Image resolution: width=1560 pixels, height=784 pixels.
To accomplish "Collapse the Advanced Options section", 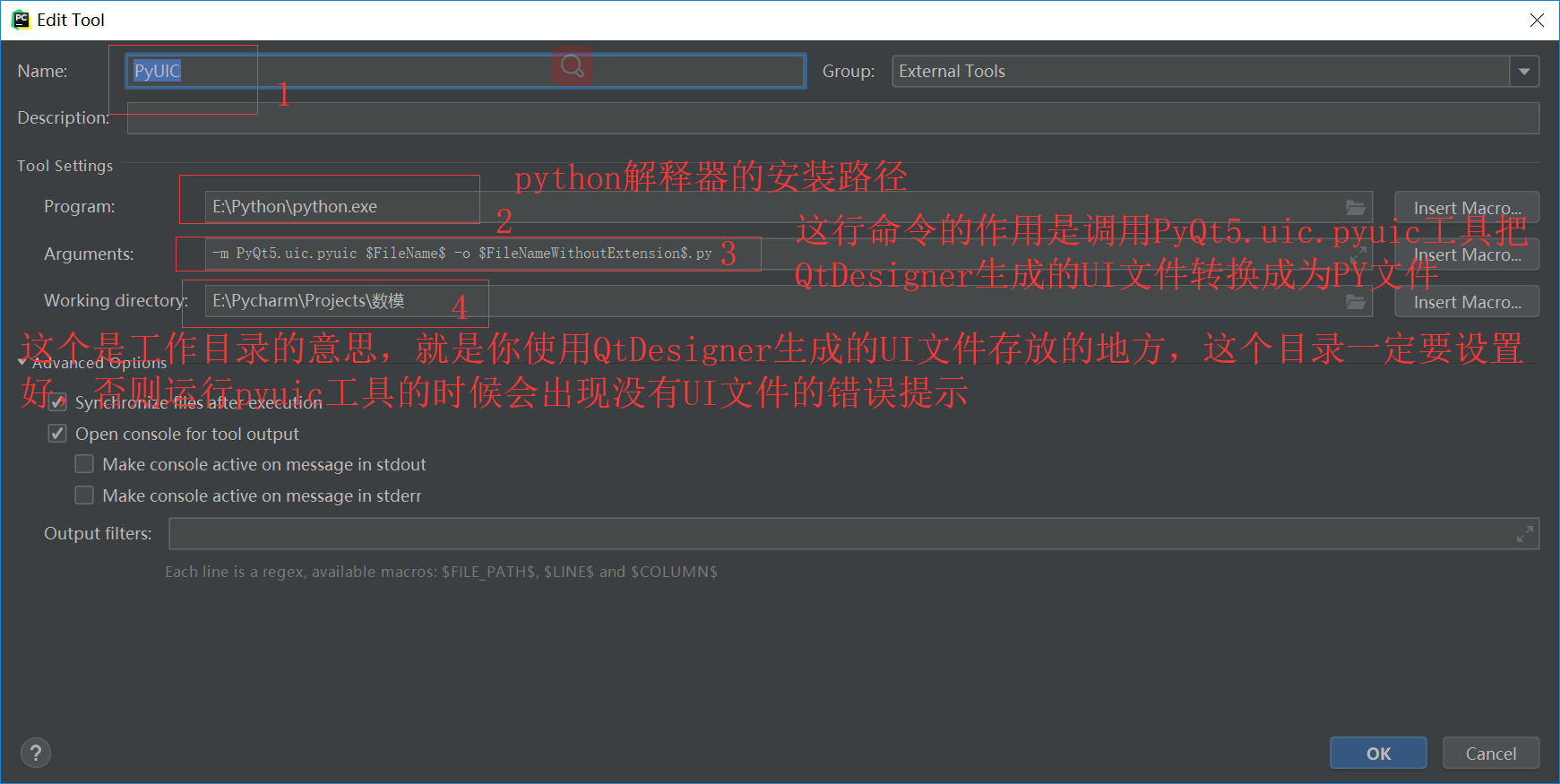I will click(22, 362).
